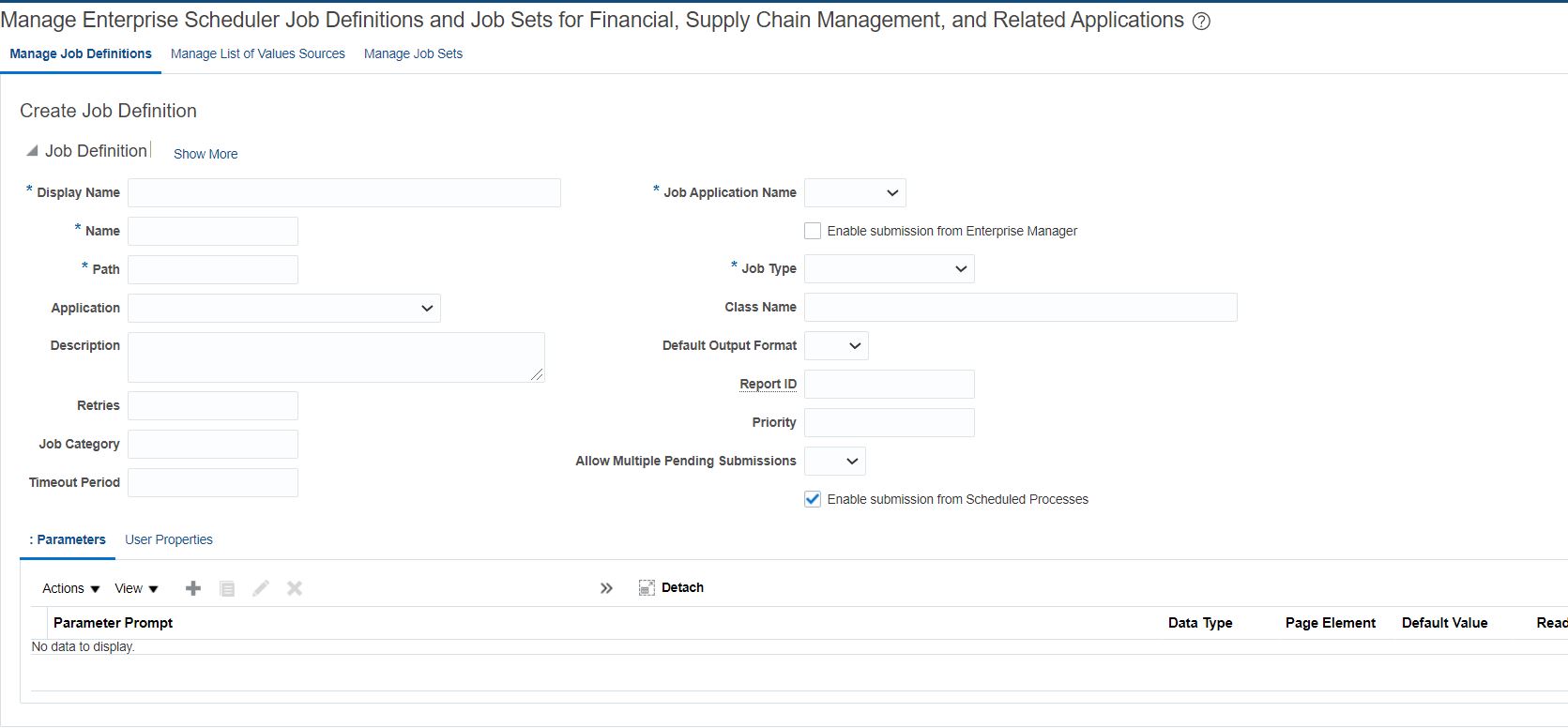Uncheck Enable submission from Scheduled Processes
The image size is (1568, 728).
(813, 499)
